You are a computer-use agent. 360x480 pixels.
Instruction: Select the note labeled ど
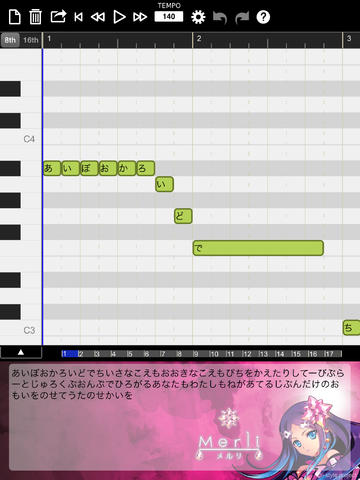tap(183, 216)
